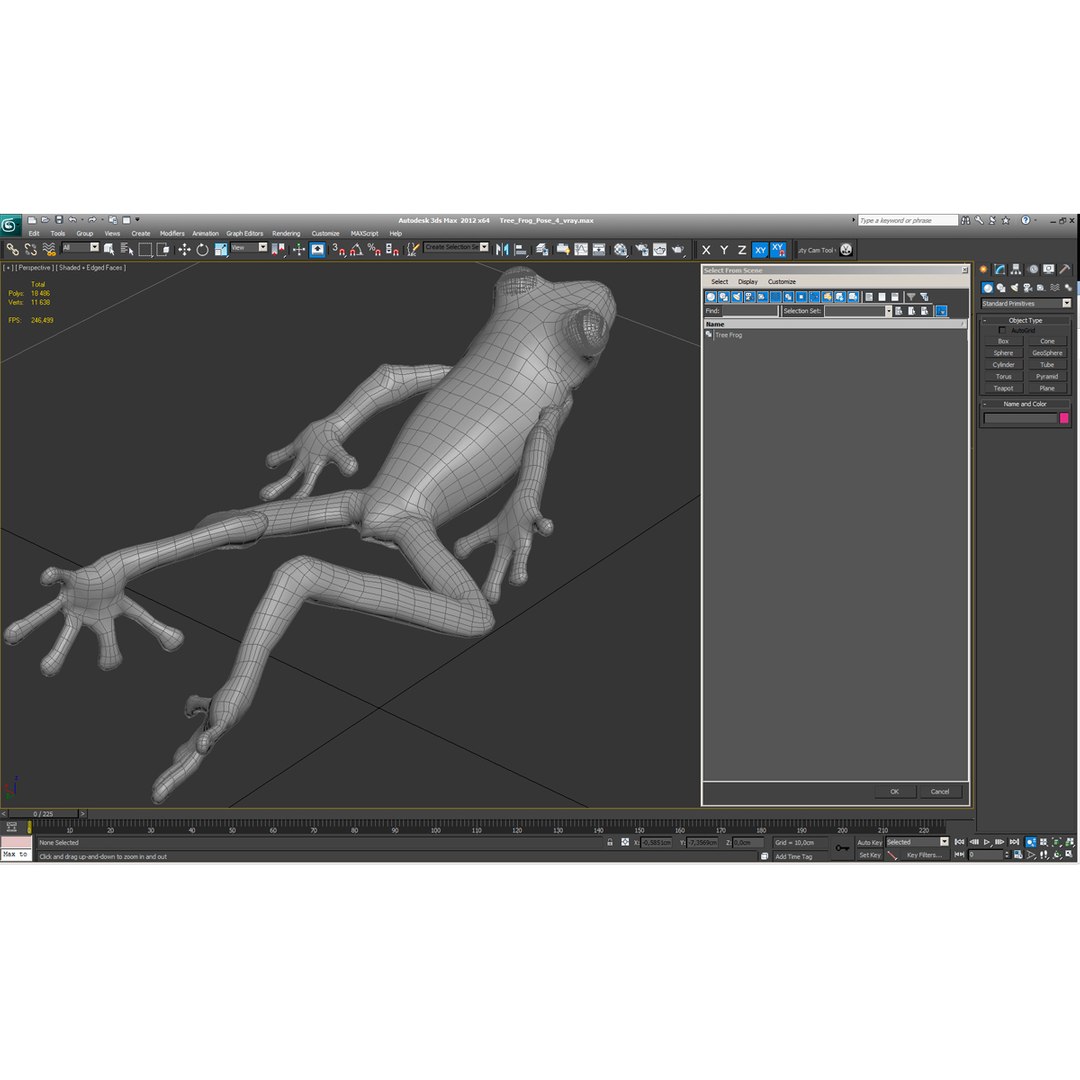Create a Sphere primitive button

pos(1003,353)
